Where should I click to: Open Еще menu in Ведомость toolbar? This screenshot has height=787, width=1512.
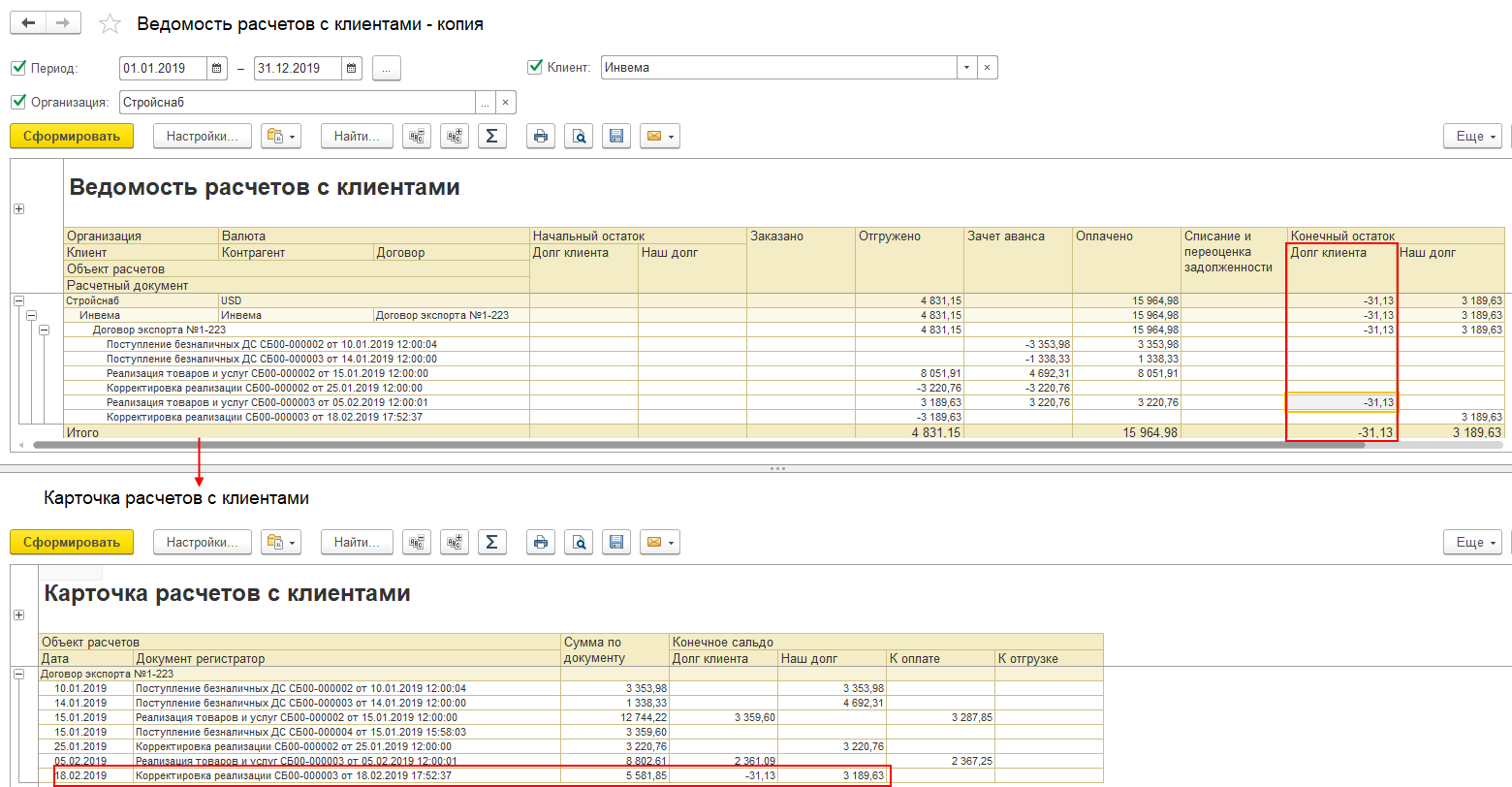tap(1472, 137)
